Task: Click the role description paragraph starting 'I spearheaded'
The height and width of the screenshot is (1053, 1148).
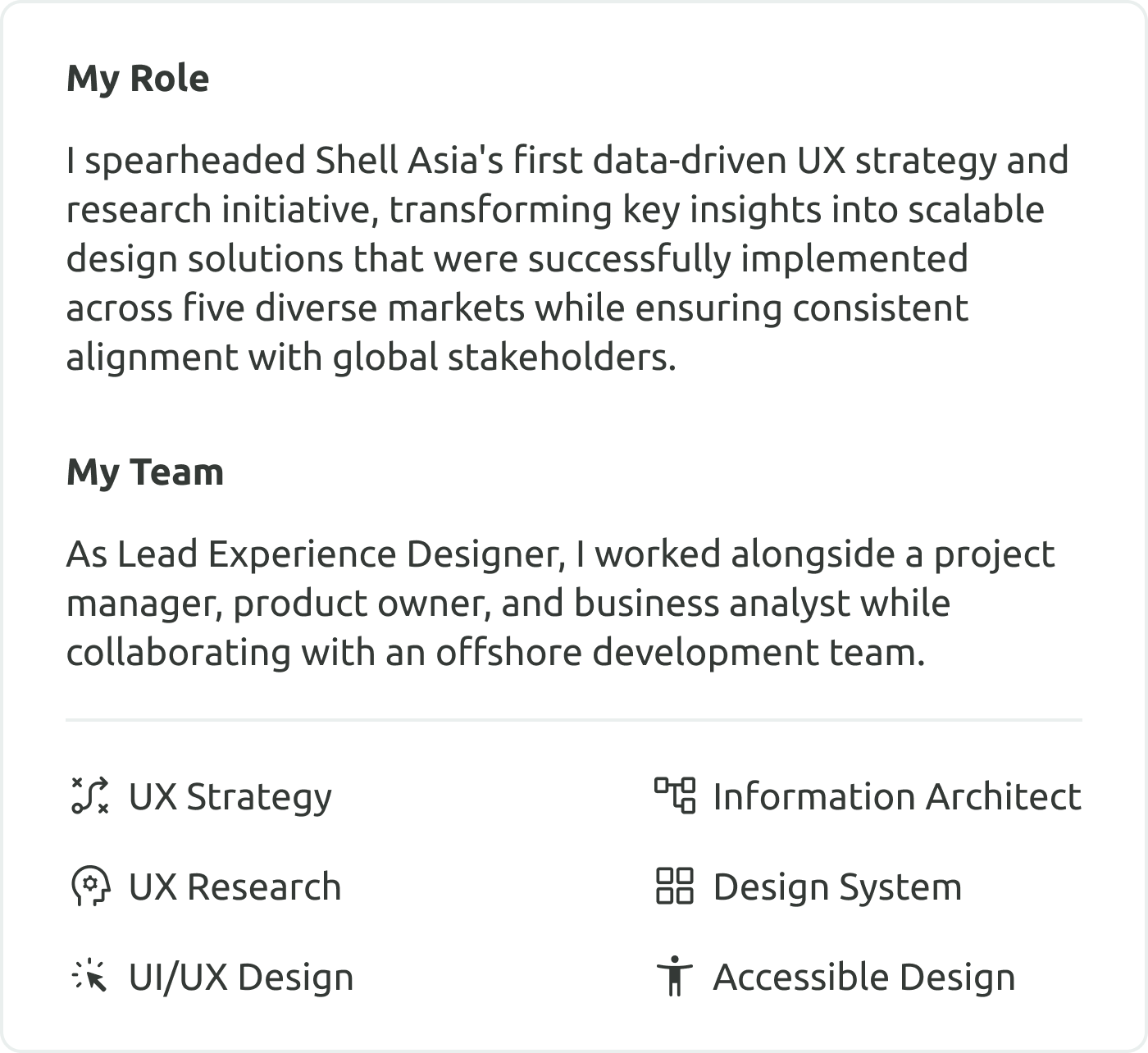Action: [x=566, y=258]
